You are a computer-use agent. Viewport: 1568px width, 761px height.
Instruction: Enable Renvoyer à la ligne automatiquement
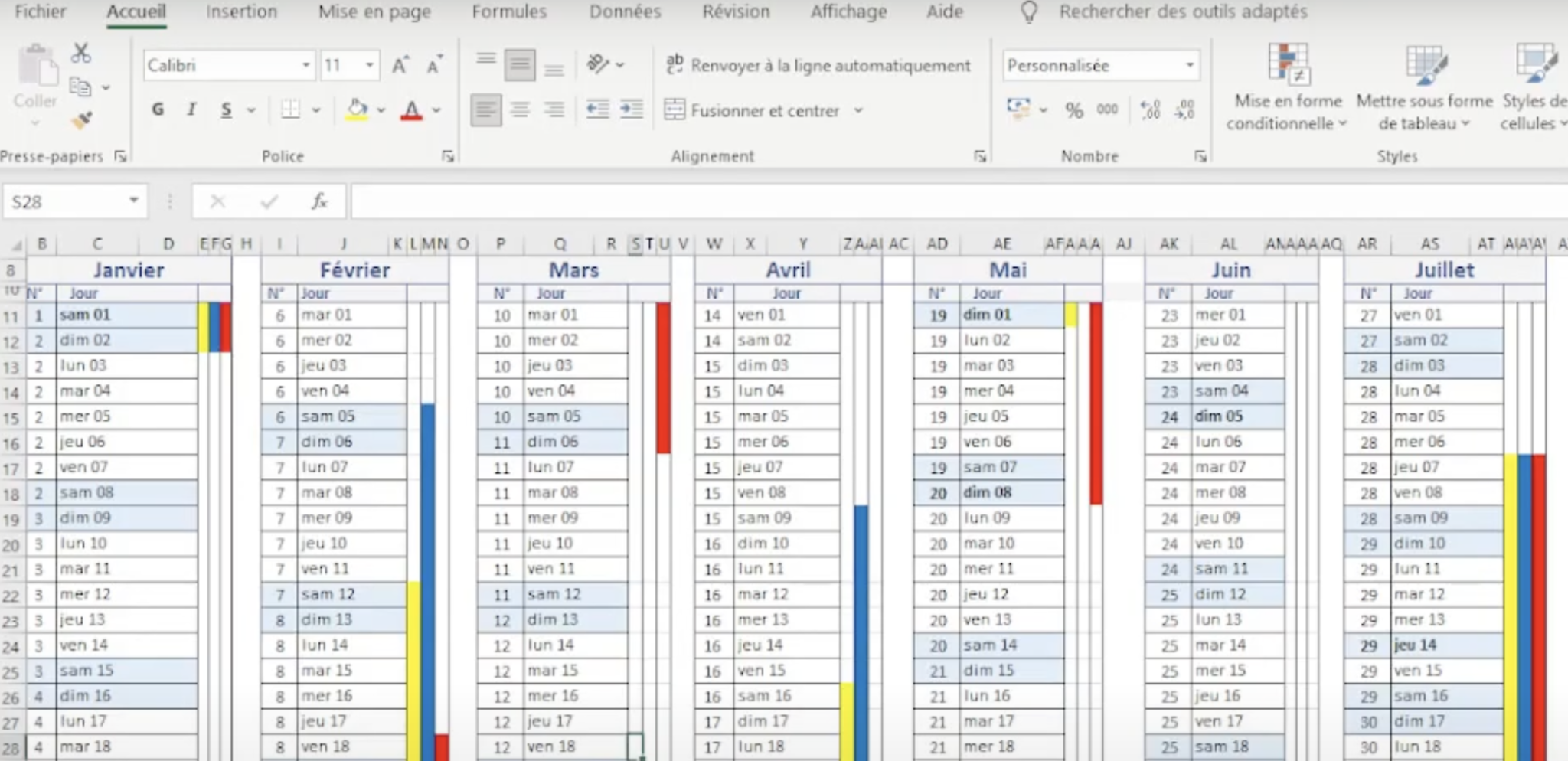pyautogui.click(x=819, y=65)
